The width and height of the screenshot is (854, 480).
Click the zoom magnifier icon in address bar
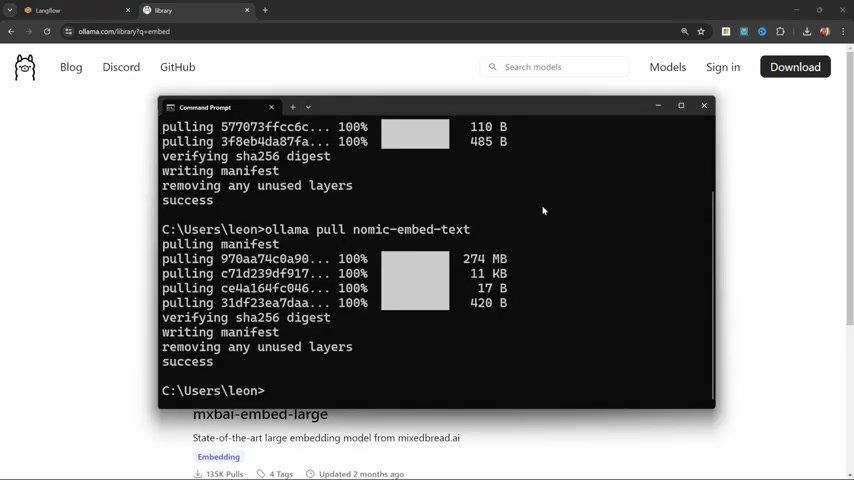[x=685, y=31]
